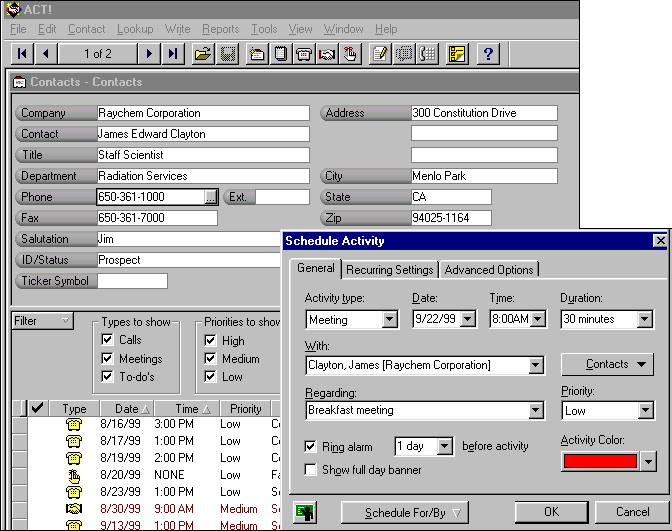Image resolution: width=672 pixels, height=531 pixels.
Task: Sort by the Time column header
Action: coord(187,408)
